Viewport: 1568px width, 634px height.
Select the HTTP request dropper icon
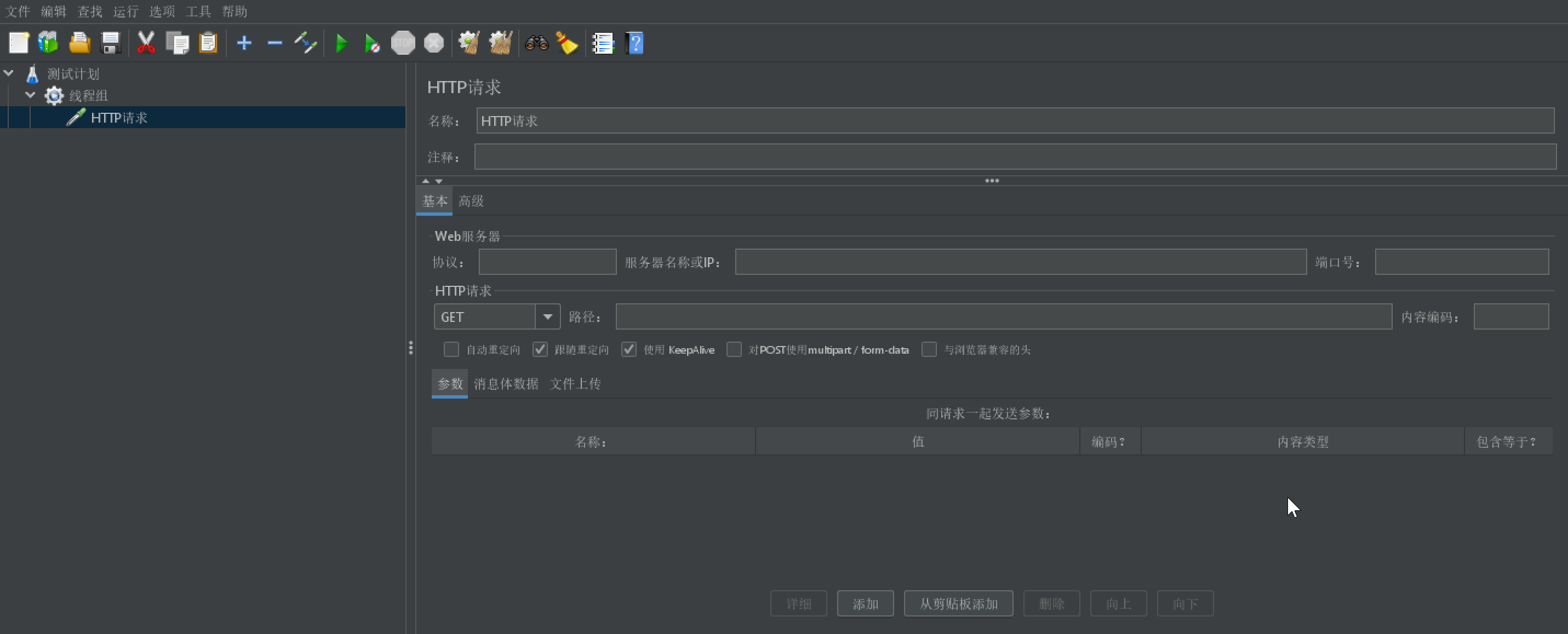click(76, 117)
